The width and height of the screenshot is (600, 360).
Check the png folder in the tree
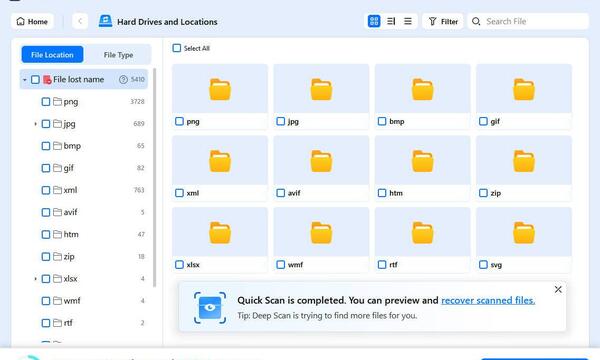(46, 102)
